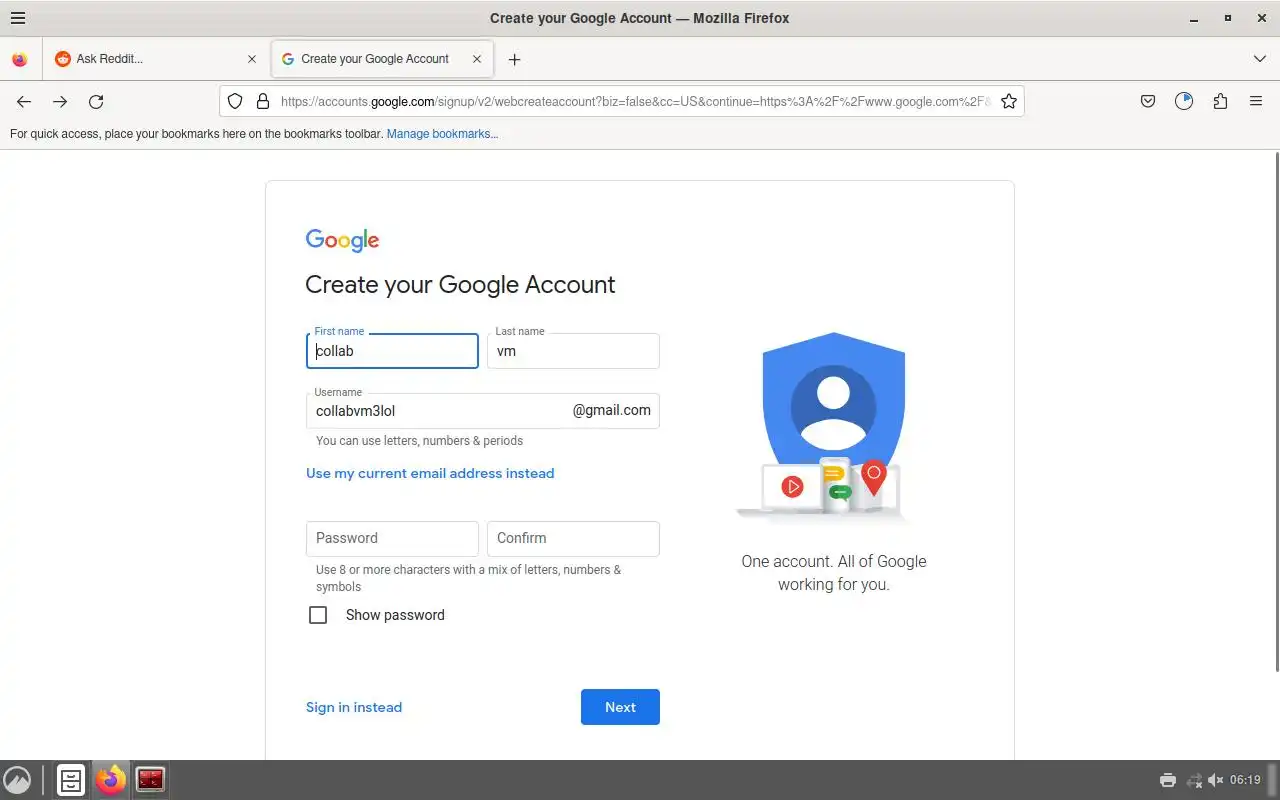Click the 06:19 clock
Image resolution: width=1280 pixels, height=800 pixels.
tap(1246, 780)
